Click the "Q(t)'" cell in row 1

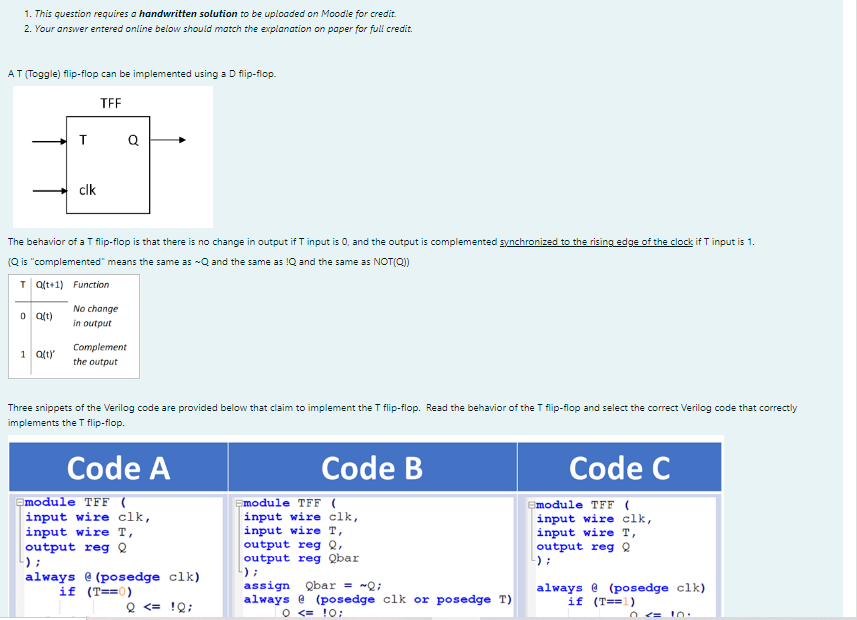point(45,354)
